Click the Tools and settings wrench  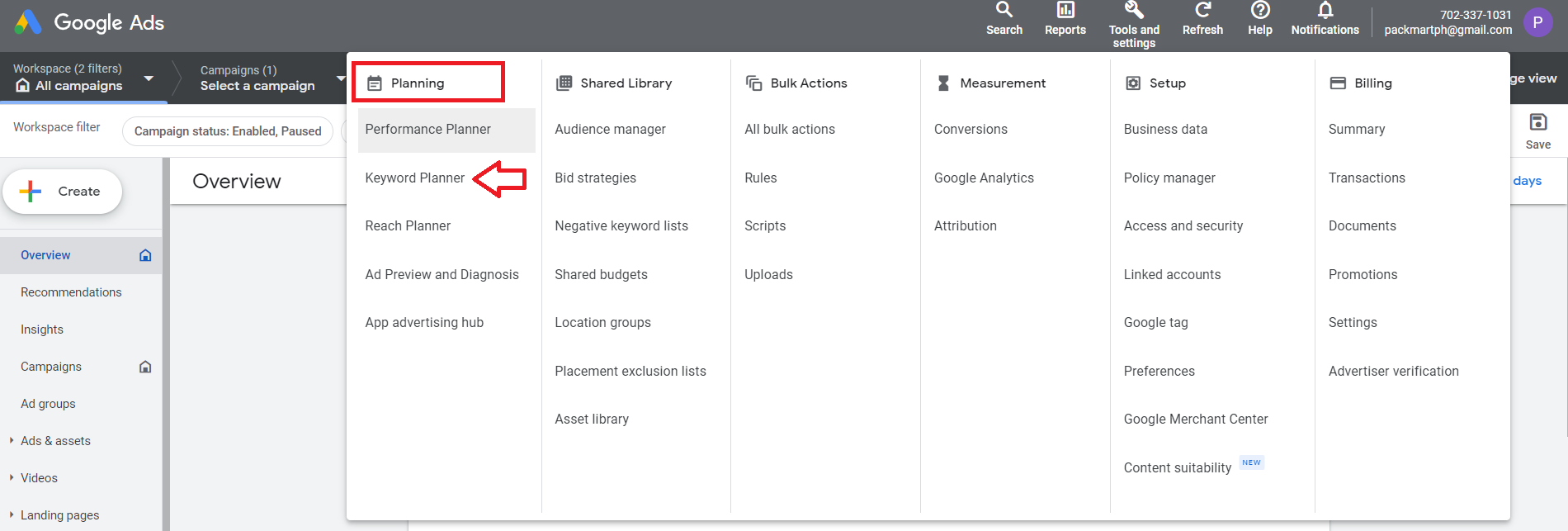coord(1134,10)
